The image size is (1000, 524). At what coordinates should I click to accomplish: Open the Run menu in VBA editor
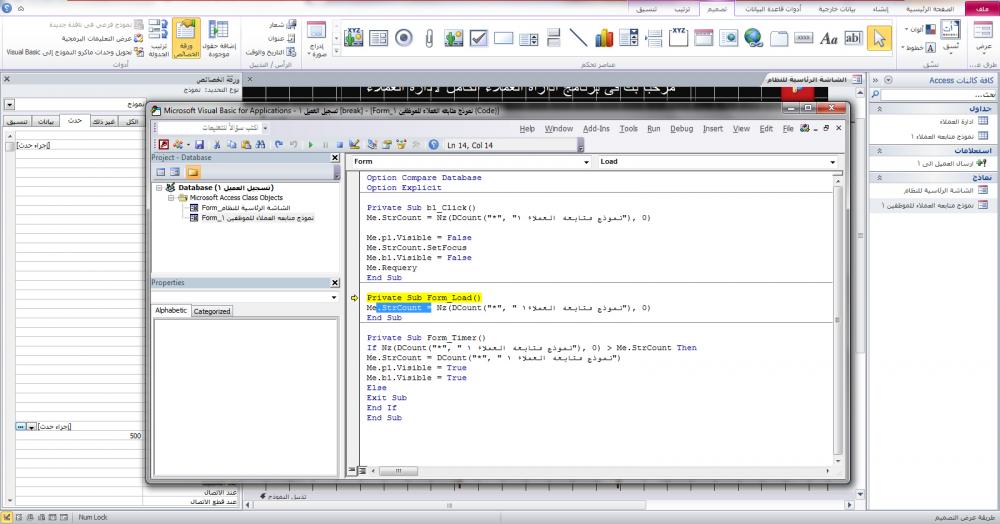coord(654,129)
